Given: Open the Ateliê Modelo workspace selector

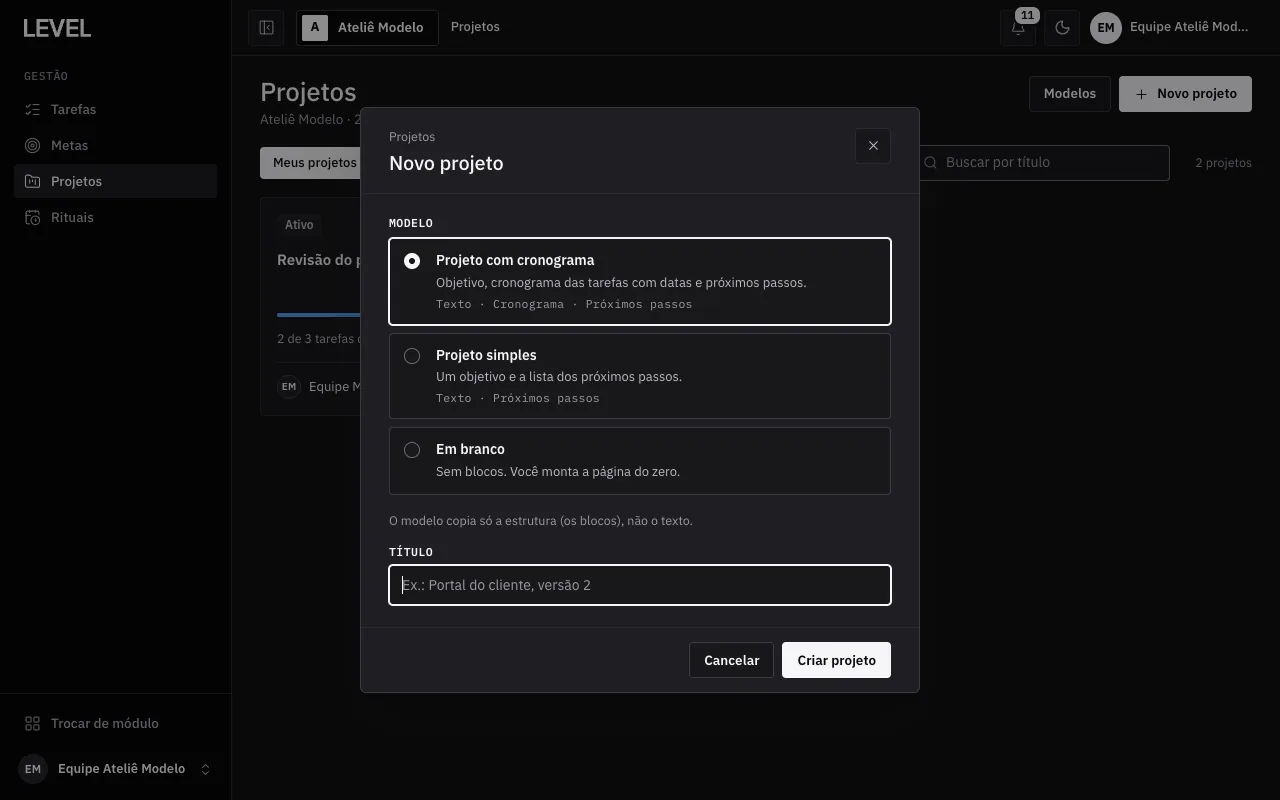Looking at the screenshot, I should pos(367,28).
